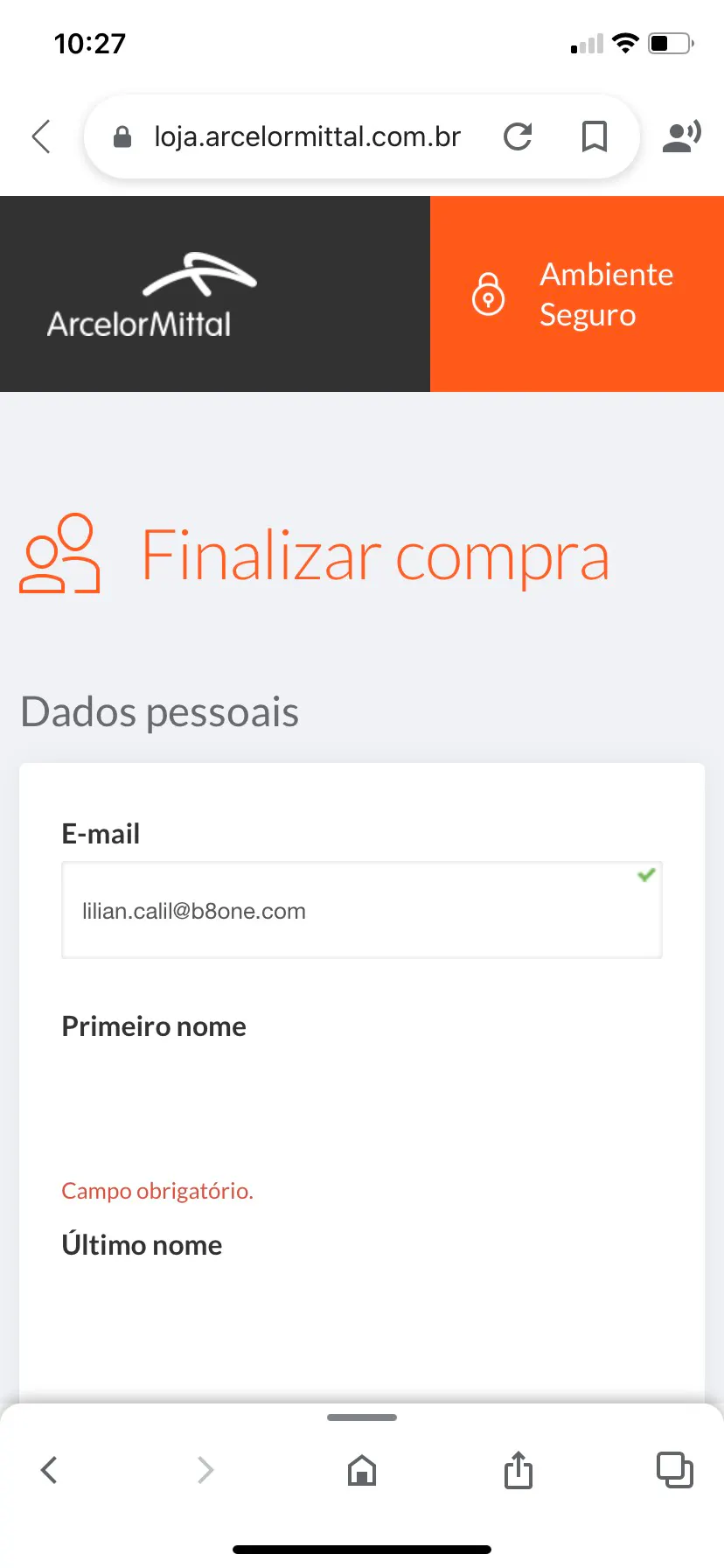Image resolution: width=724 pixels, height=1568 pixels.
Task: Edit the E-mail input field
Action: point(361,911)
